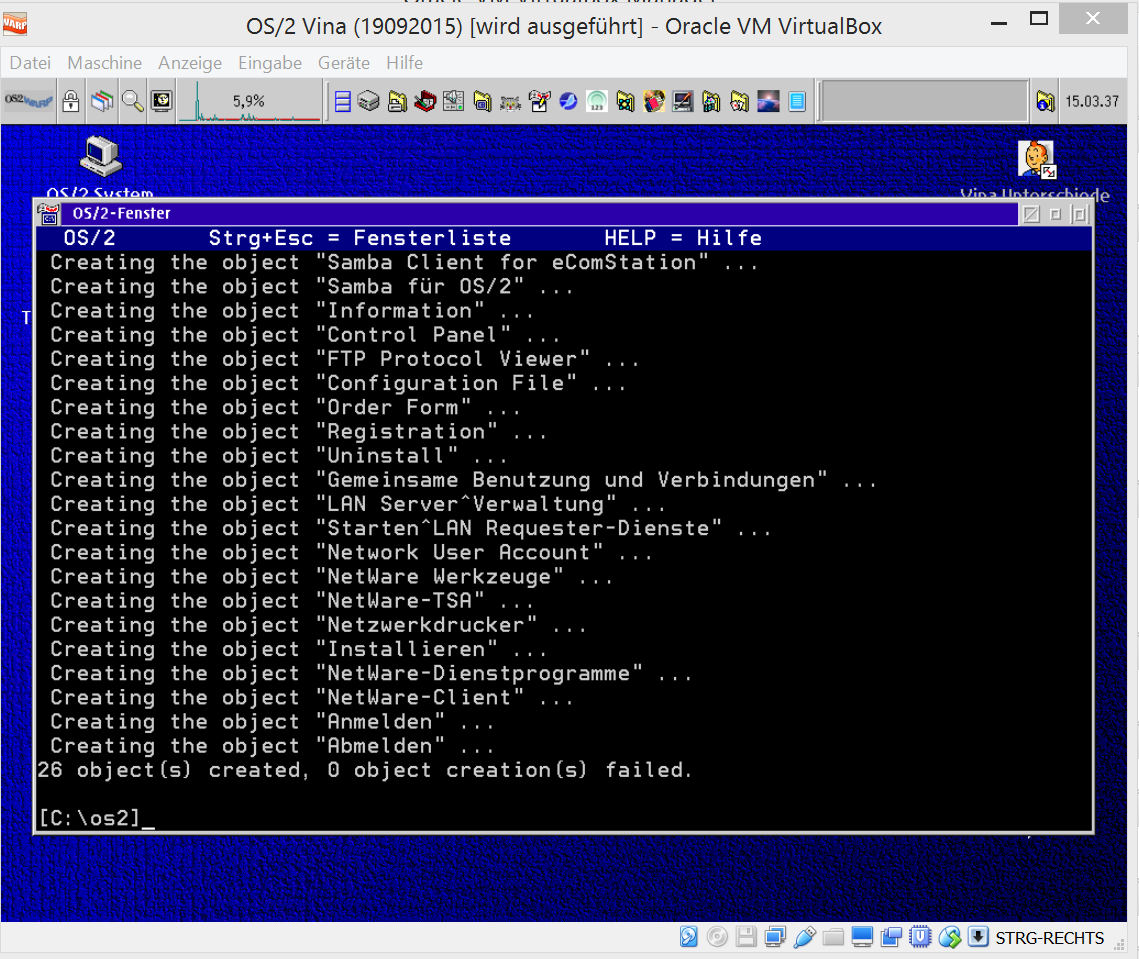Open the green arc 123 icon
Screen dimensions: 1139x959
coord(596,101)
